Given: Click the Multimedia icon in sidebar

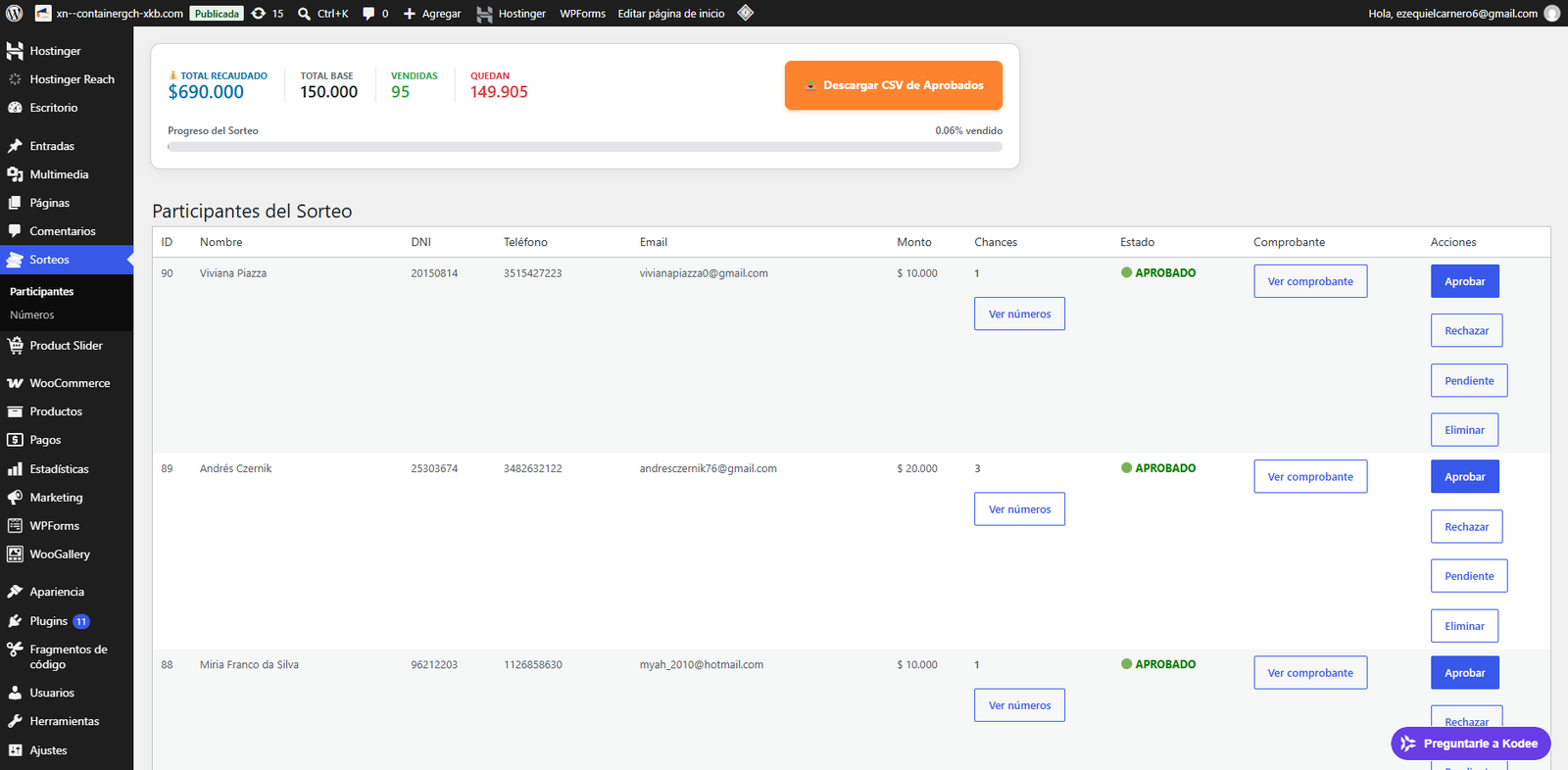Looking at the screenshot, I should click(x=15, y=174).
